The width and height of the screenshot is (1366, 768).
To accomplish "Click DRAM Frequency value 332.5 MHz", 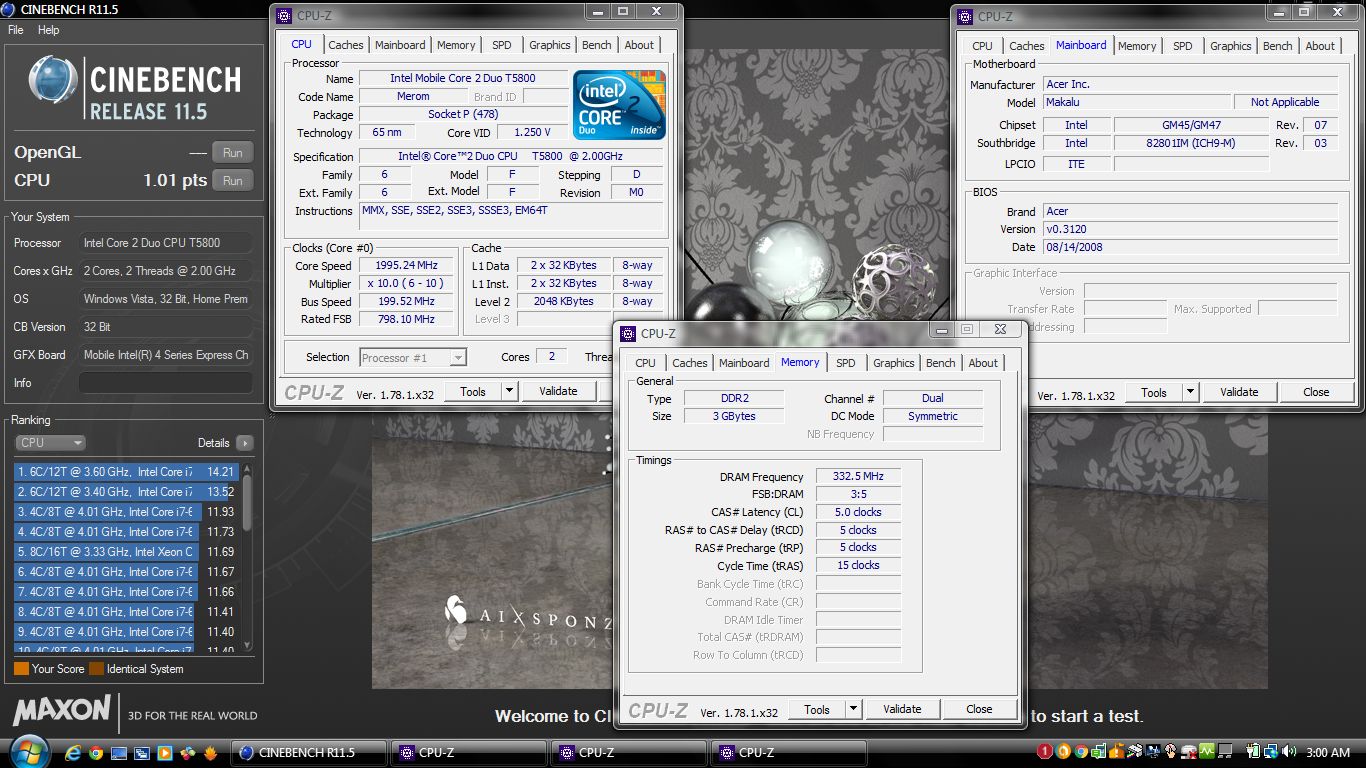I will [858, 477].
